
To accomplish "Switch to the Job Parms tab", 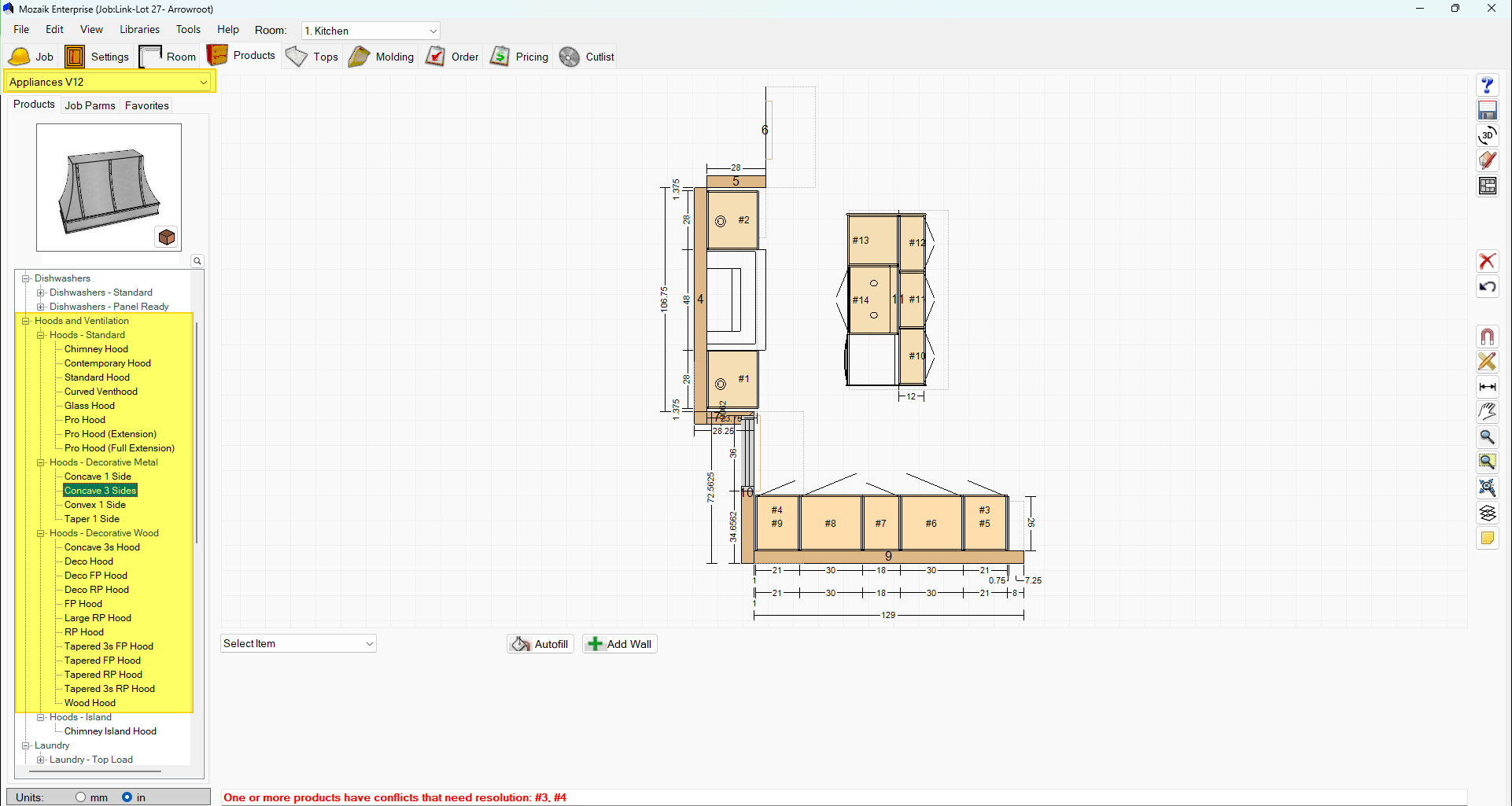I will point(90,105).
